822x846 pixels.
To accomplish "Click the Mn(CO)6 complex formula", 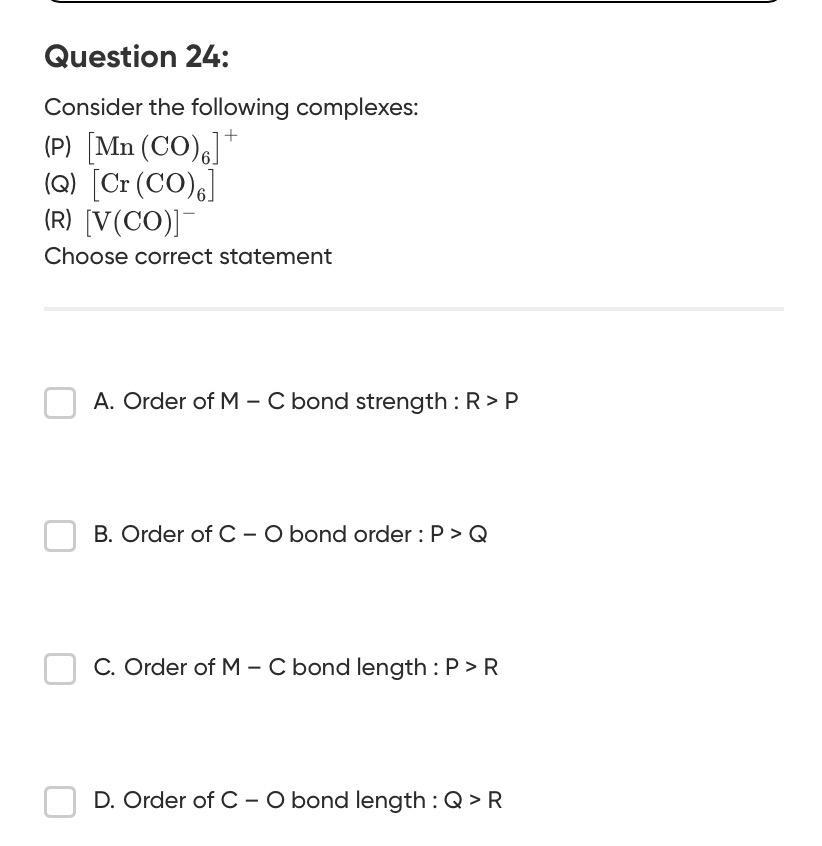I will tap(160, 148).
